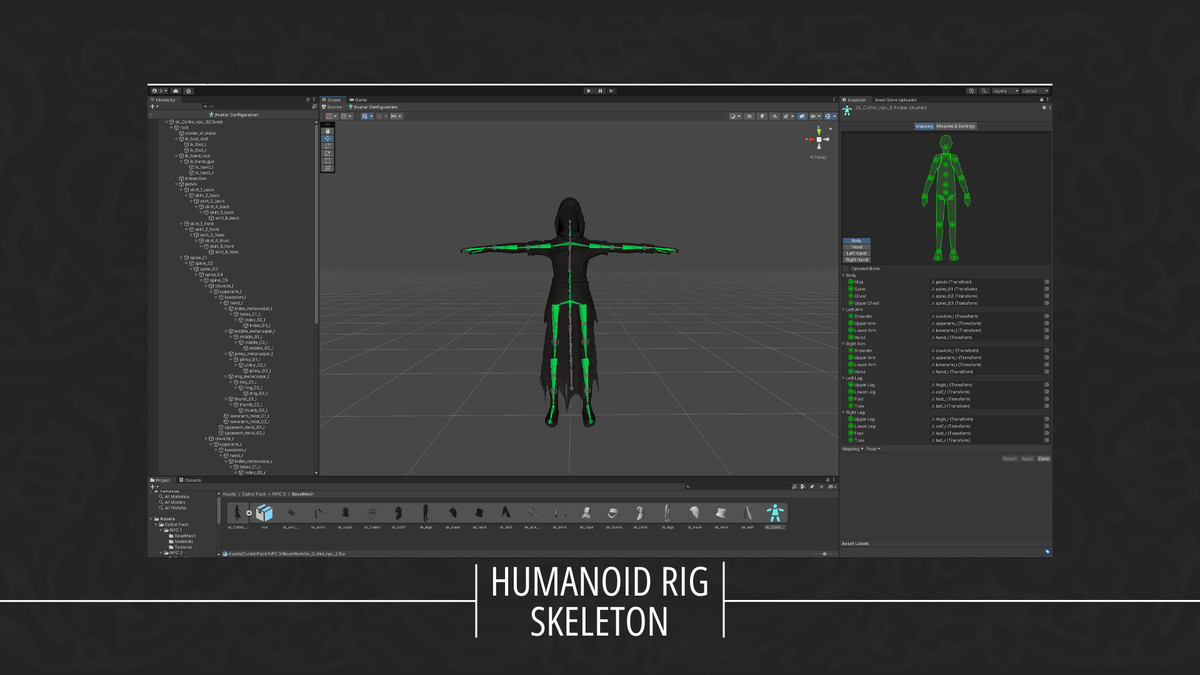Select the Hand view tool in Scene
Viewport: 1200px width, 675px height.
coord(329,132)
